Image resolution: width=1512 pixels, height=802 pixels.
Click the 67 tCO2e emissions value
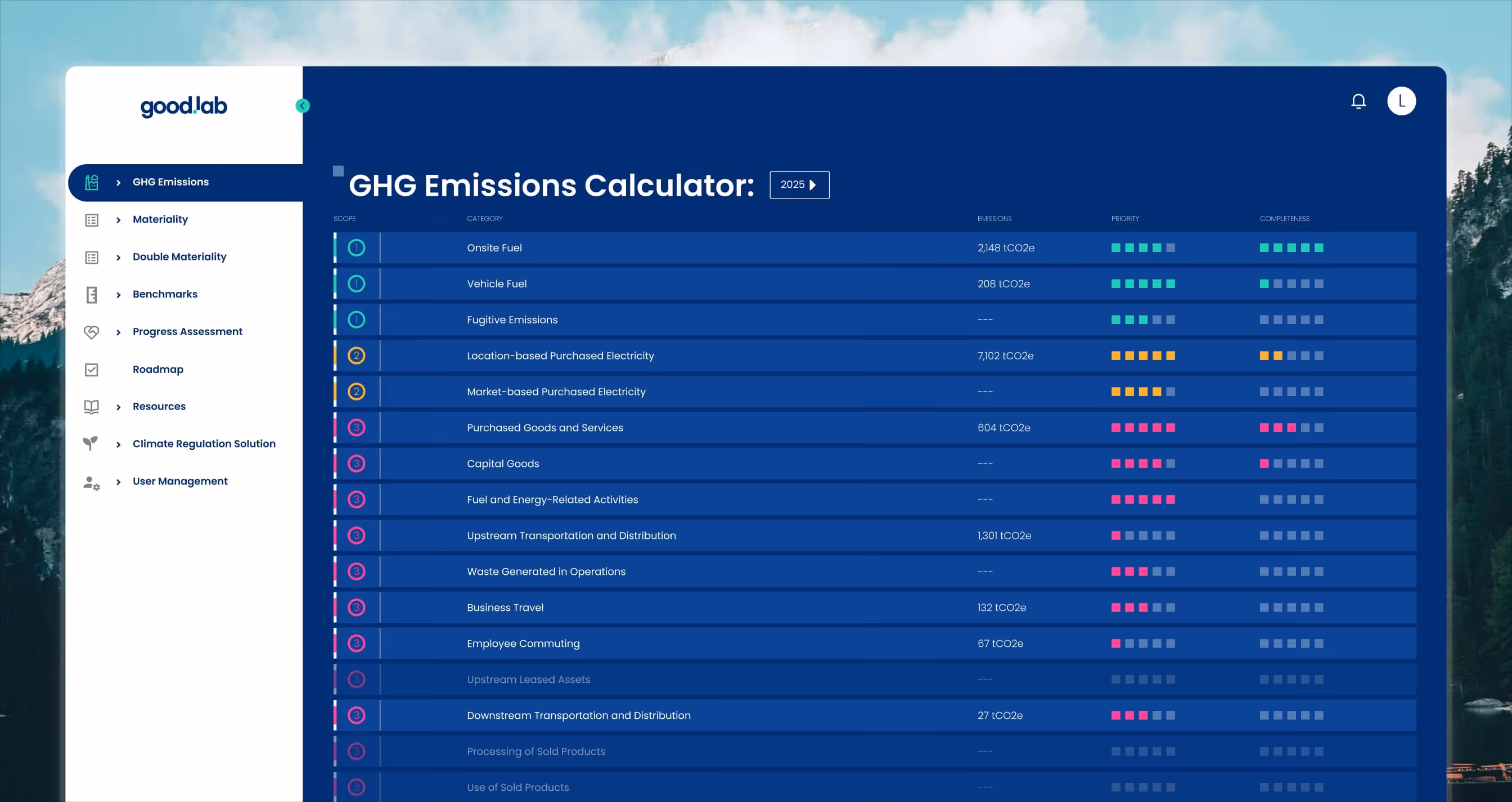[1000, 643]
